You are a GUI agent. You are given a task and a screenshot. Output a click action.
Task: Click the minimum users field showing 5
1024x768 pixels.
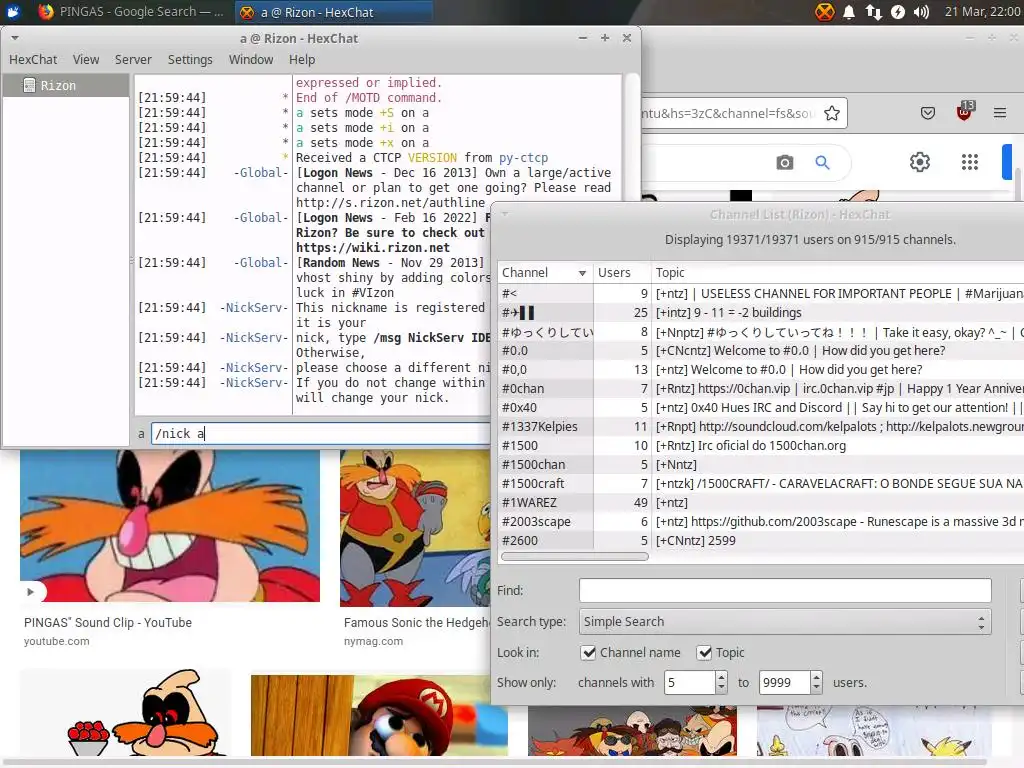pyautogui.click(x=690, y=682)
